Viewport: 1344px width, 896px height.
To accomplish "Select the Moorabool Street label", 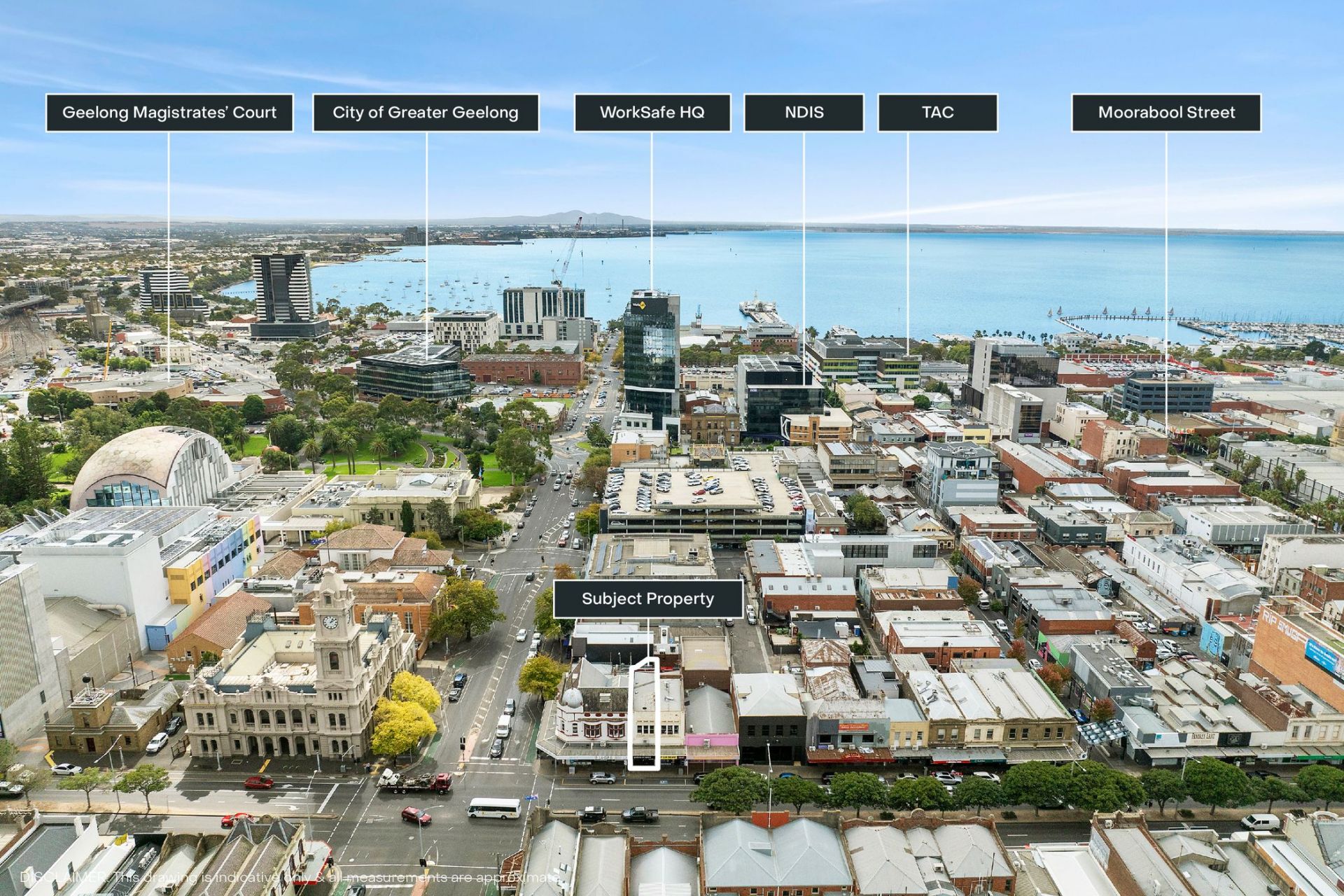I will coord(1166,113).
